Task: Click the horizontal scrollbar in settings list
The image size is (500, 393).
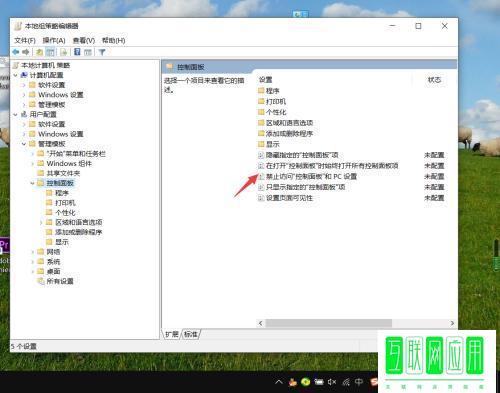Action: [328, 323]
